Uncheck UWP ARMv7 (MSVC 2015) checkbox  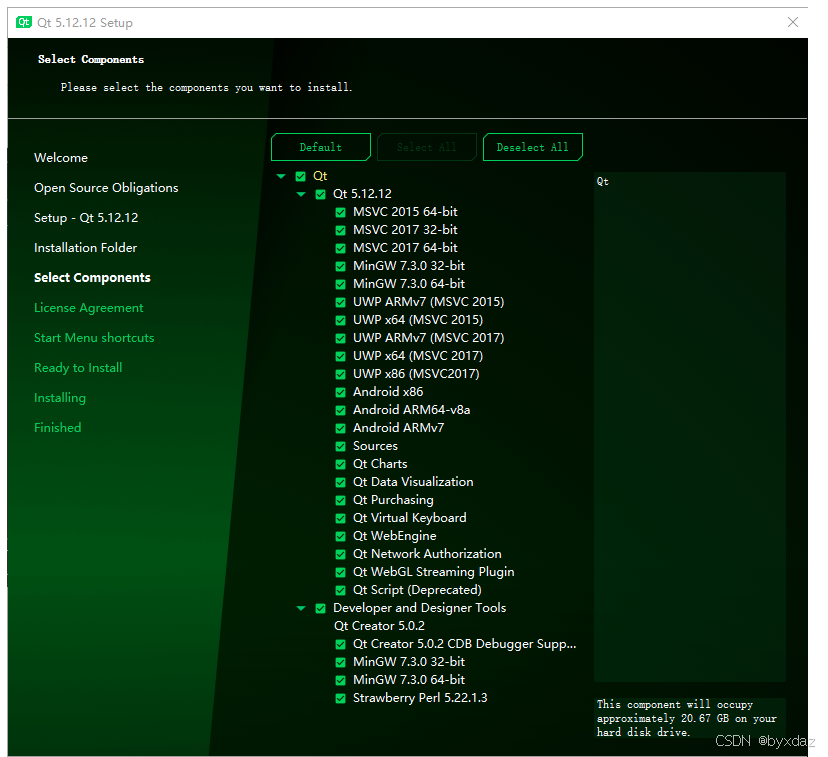tap(341, 302)
